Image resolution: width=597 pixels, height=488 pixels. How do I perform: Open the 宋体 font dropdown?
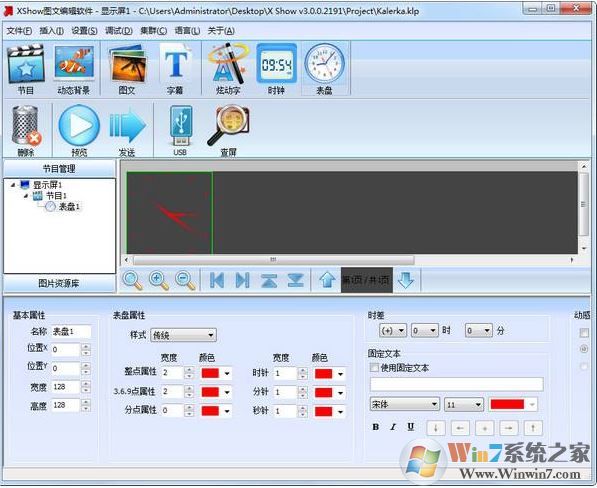404,404
